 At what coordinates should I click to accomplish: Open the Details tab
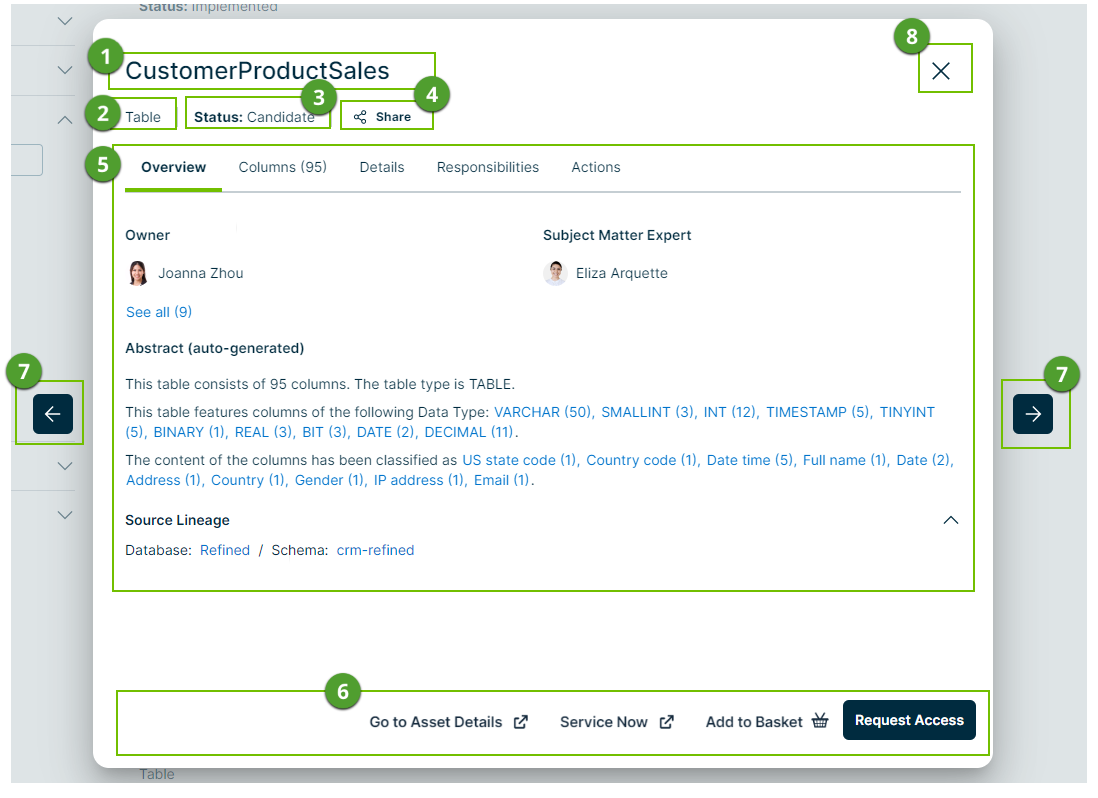(382, 167)
